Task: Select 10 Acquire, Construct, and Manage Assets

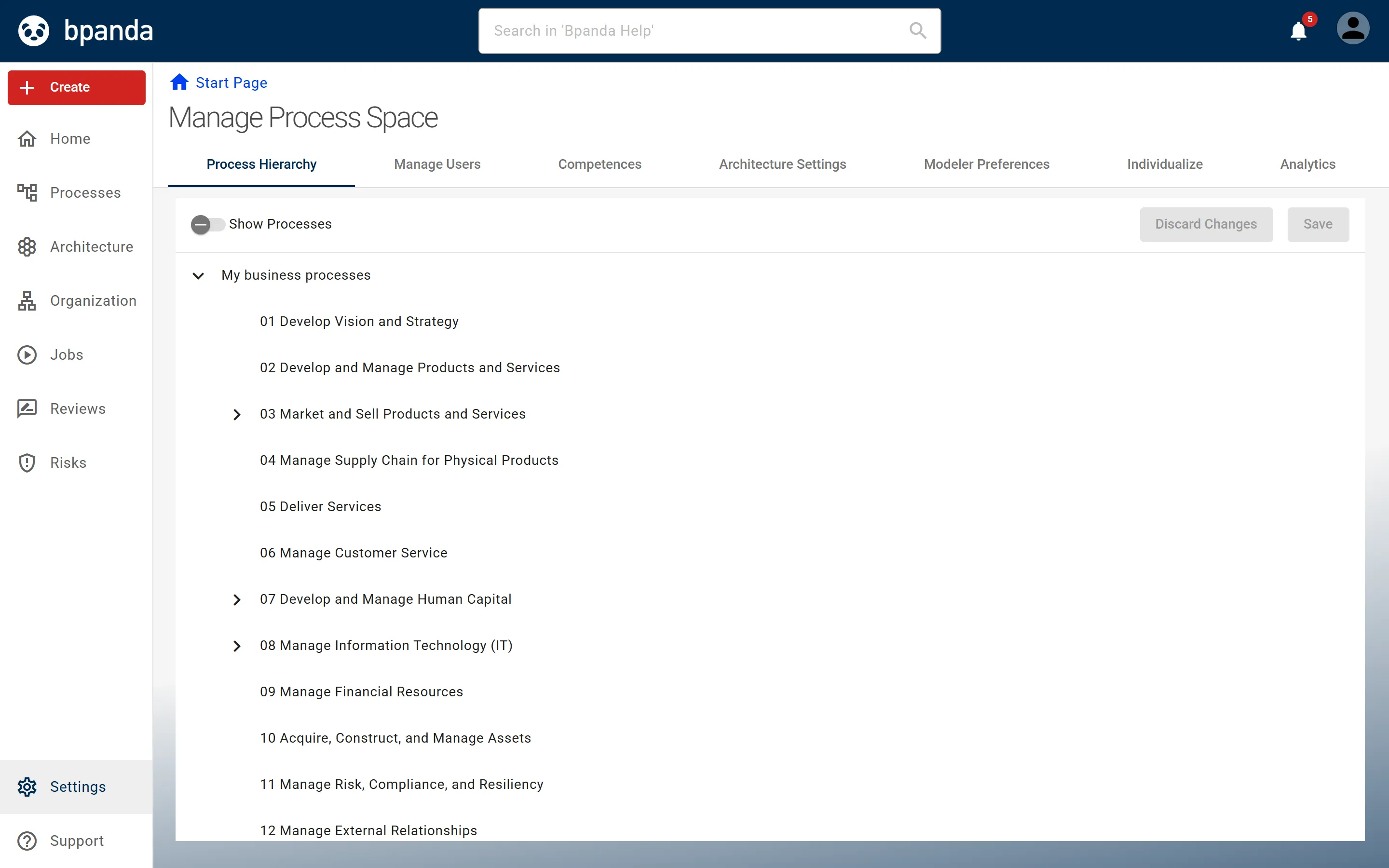Action: click(395, 738)
